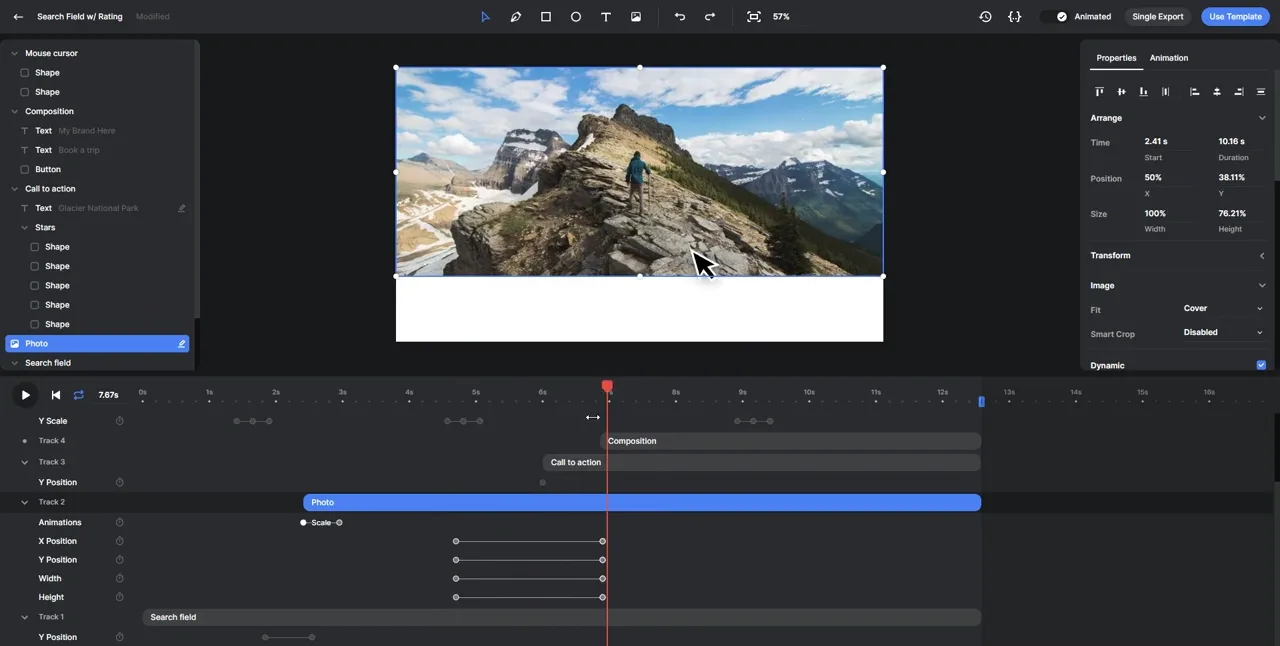Collapse the Arrange section

pos(1261,117)
